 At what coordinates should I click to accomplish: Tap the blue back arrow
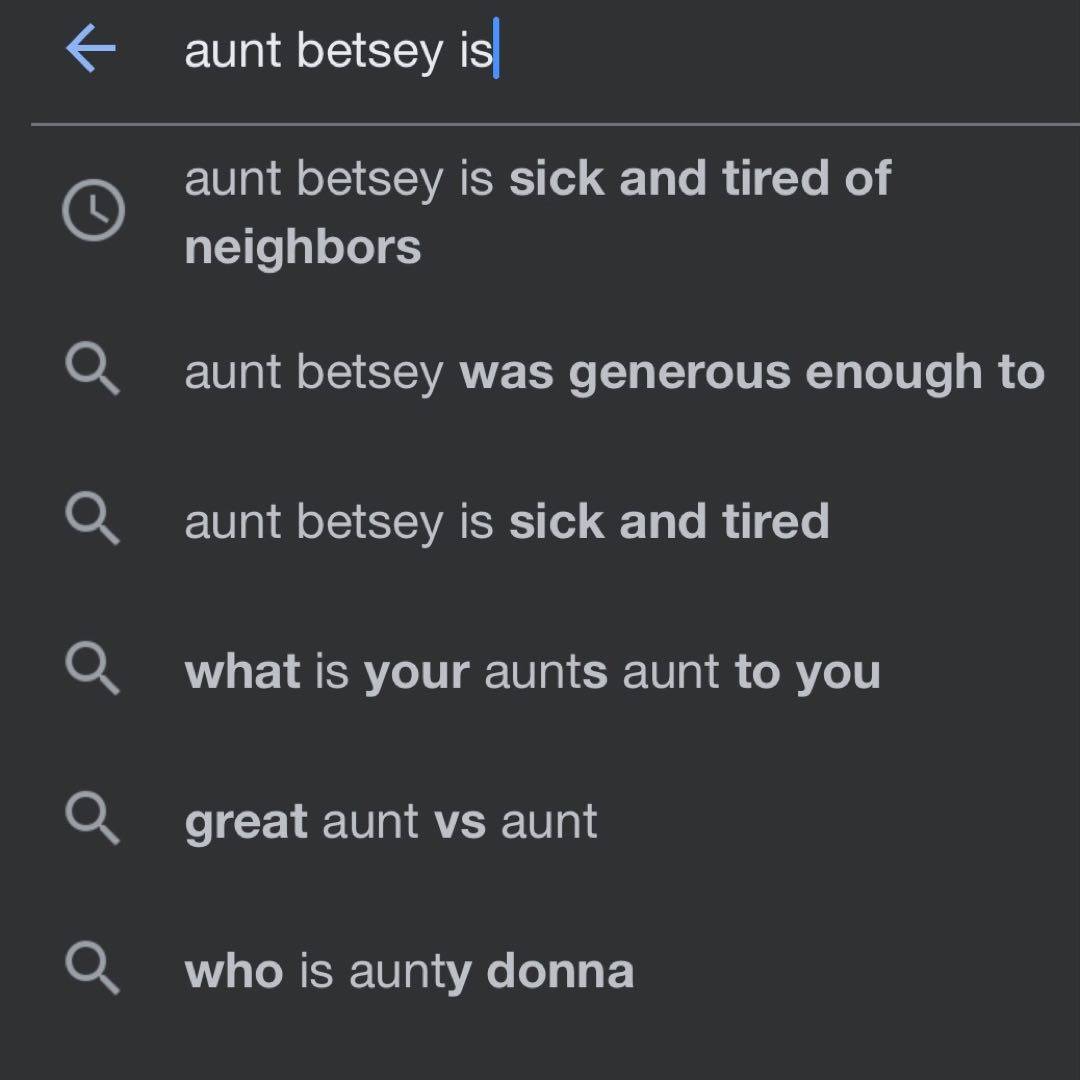(x=91, y=49)
